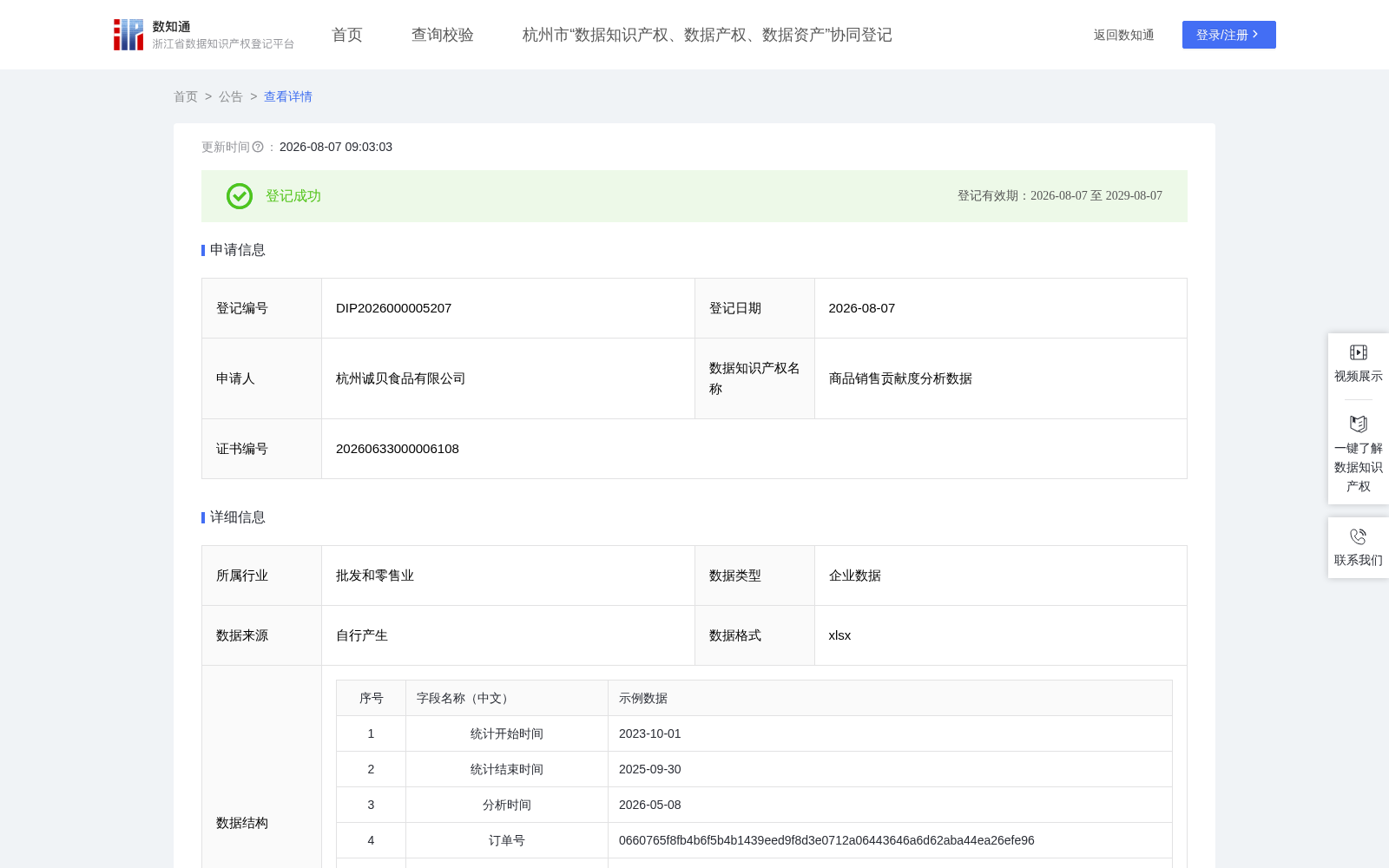
Task: Click sample date 2025-09-30
Action: click(650, 769)
